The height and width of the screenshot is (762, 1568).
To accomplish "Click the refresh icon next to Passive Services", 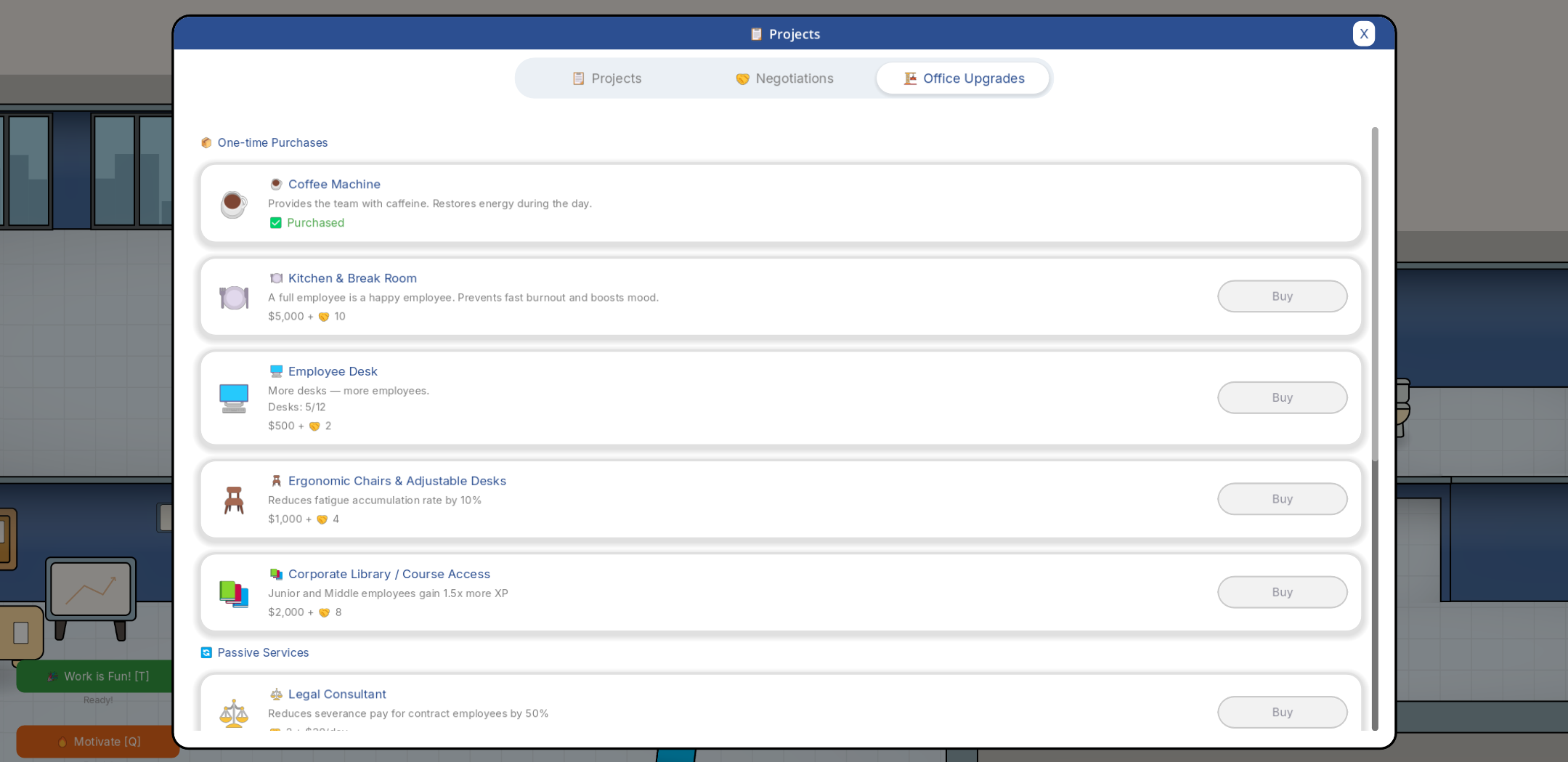I will tap(206, 652).
